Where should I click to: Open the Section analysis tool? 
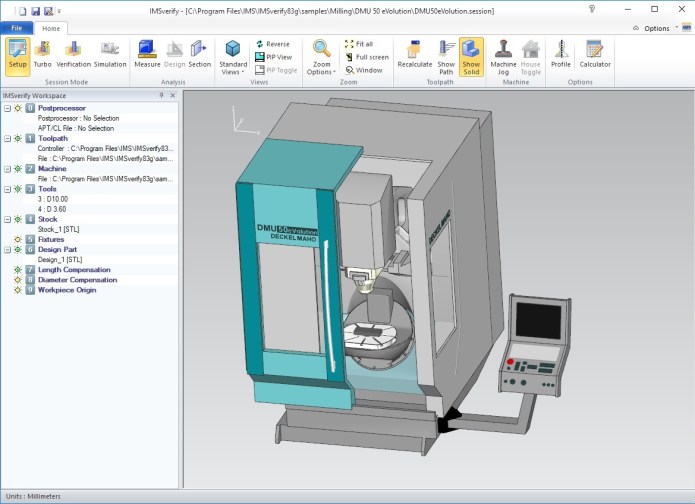click(x=199, y=55)
